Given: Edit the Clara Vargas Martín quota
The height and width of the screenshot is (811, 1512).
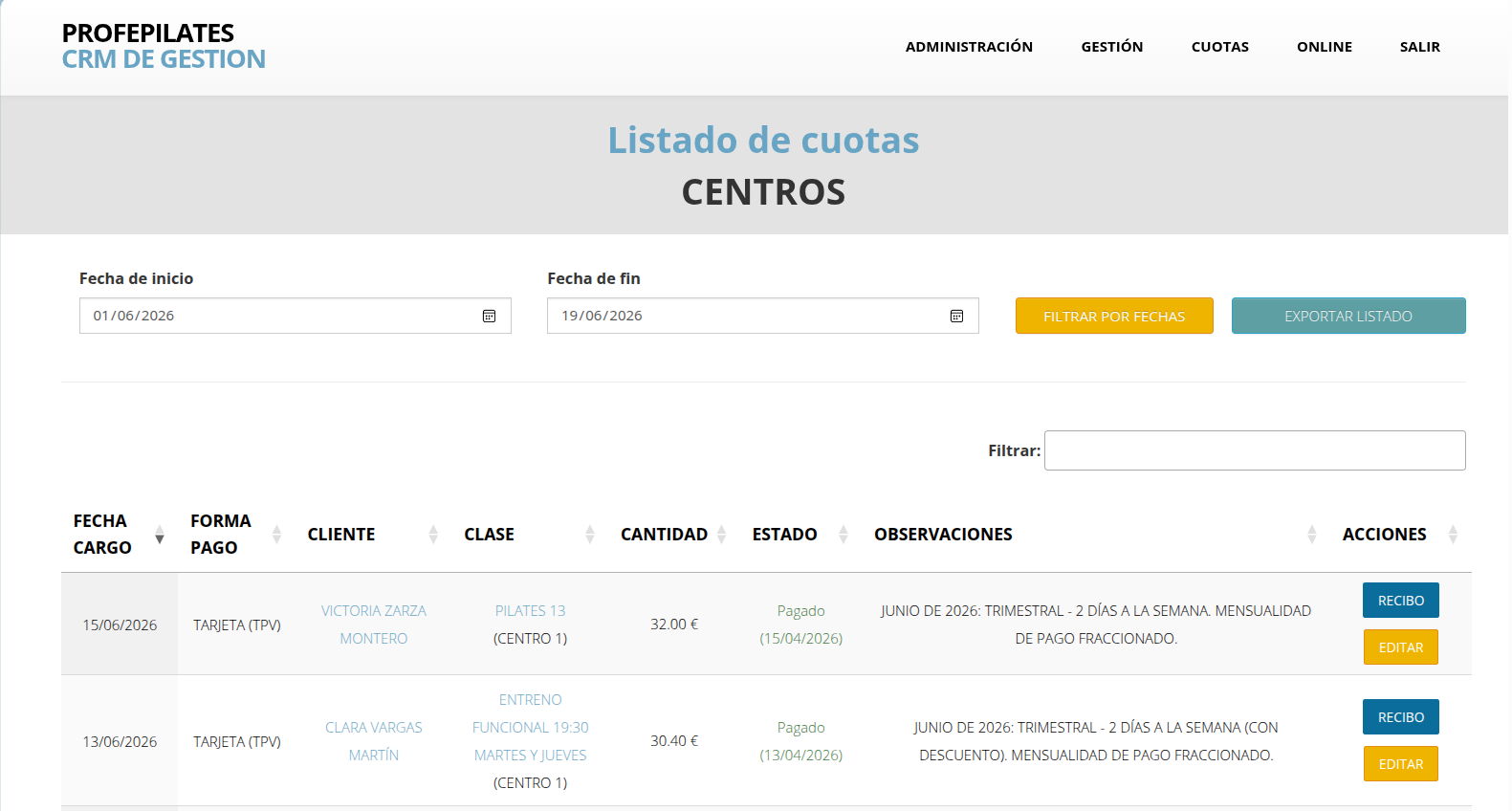Looking at the screenshot, I should 1401,764.
